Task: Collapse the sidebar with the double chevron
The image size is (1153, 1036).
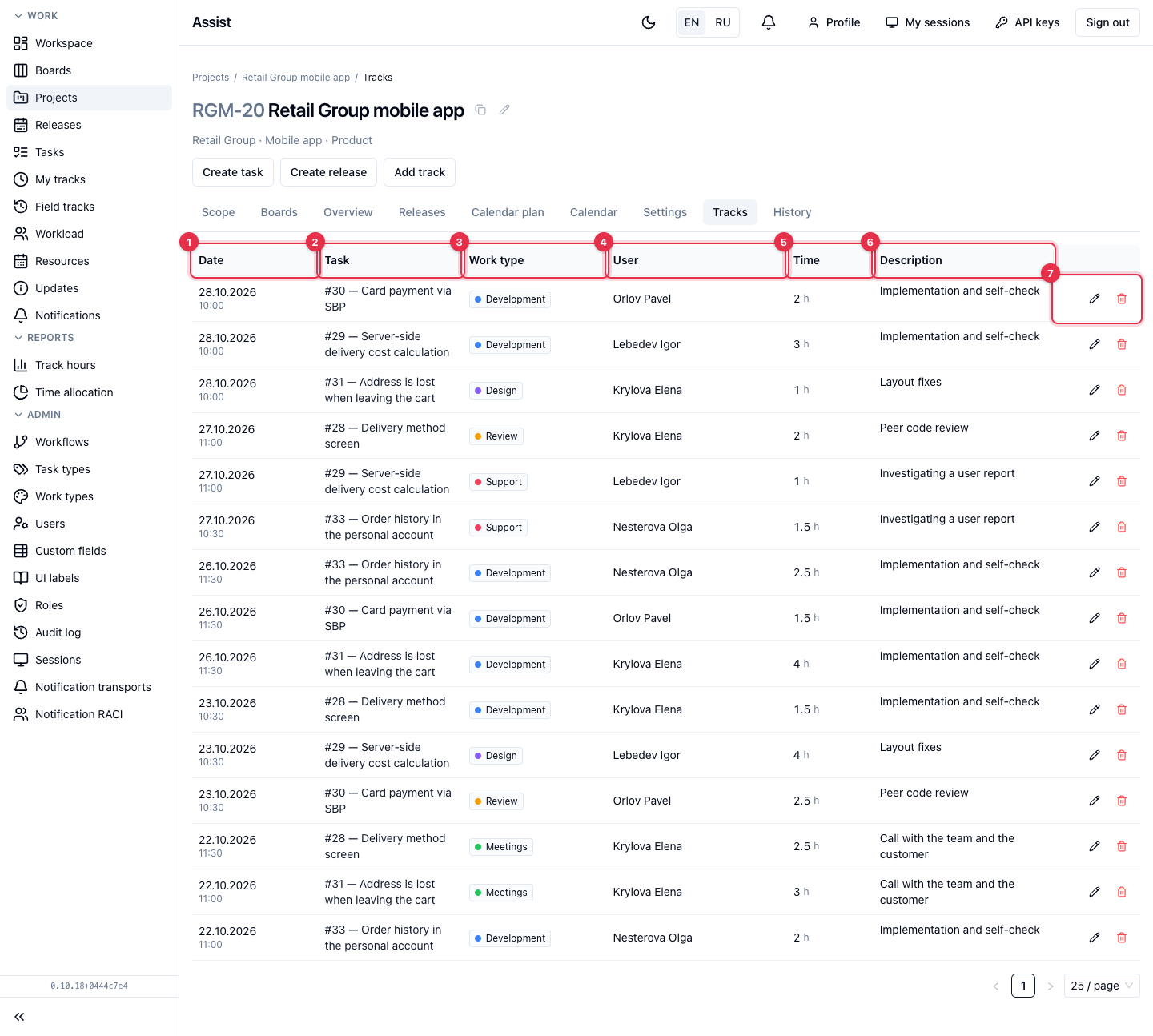Action: tap(19, 1017)
